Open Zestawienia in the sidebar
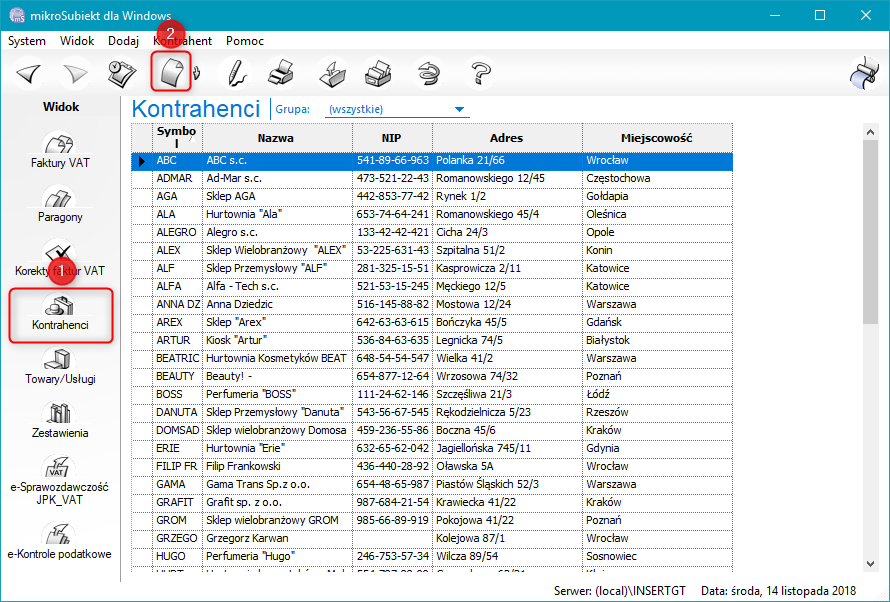Viewport: 890px width, 602px height. click(60, 420)
